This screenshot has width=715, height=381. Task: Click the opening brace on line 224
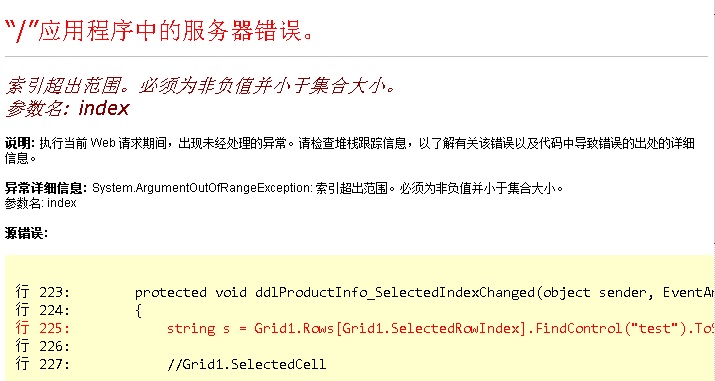[x=139, y=311]
